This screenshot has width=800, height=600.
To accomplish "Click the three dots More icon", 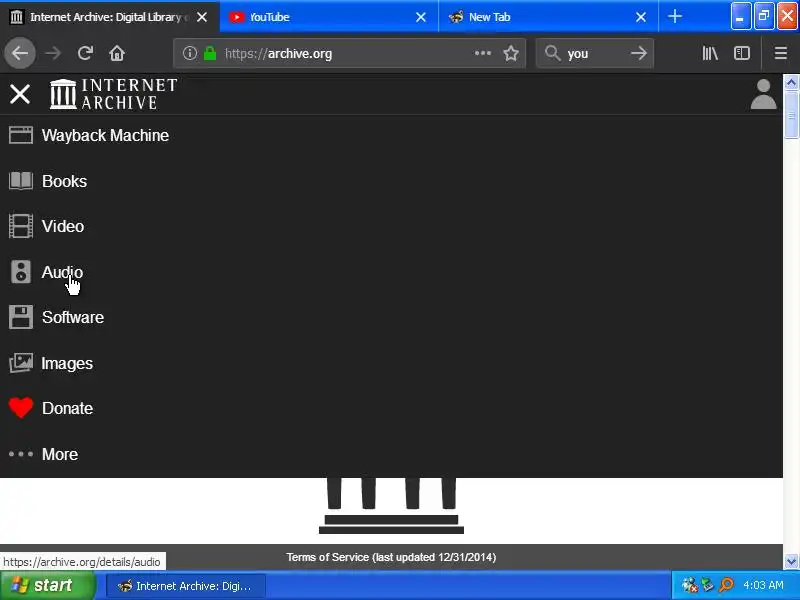I will [21, 454].
